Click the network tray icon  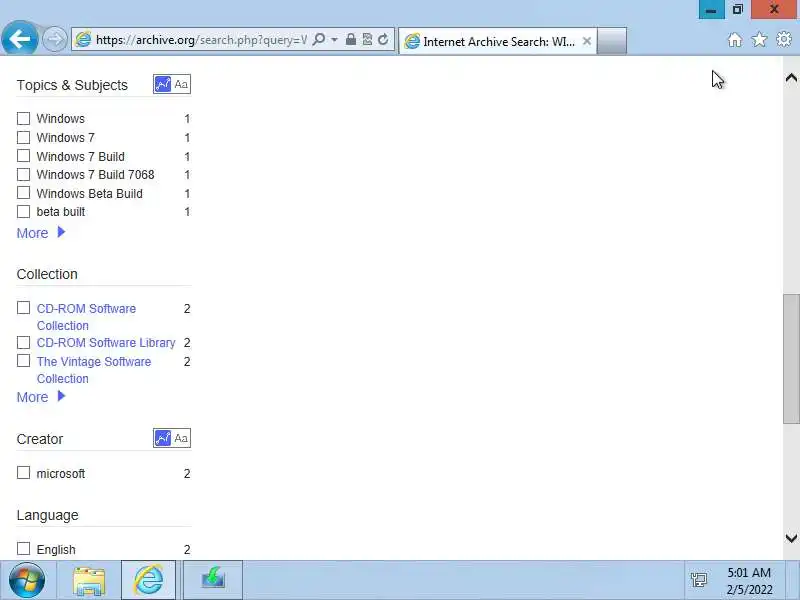[698, 579]
